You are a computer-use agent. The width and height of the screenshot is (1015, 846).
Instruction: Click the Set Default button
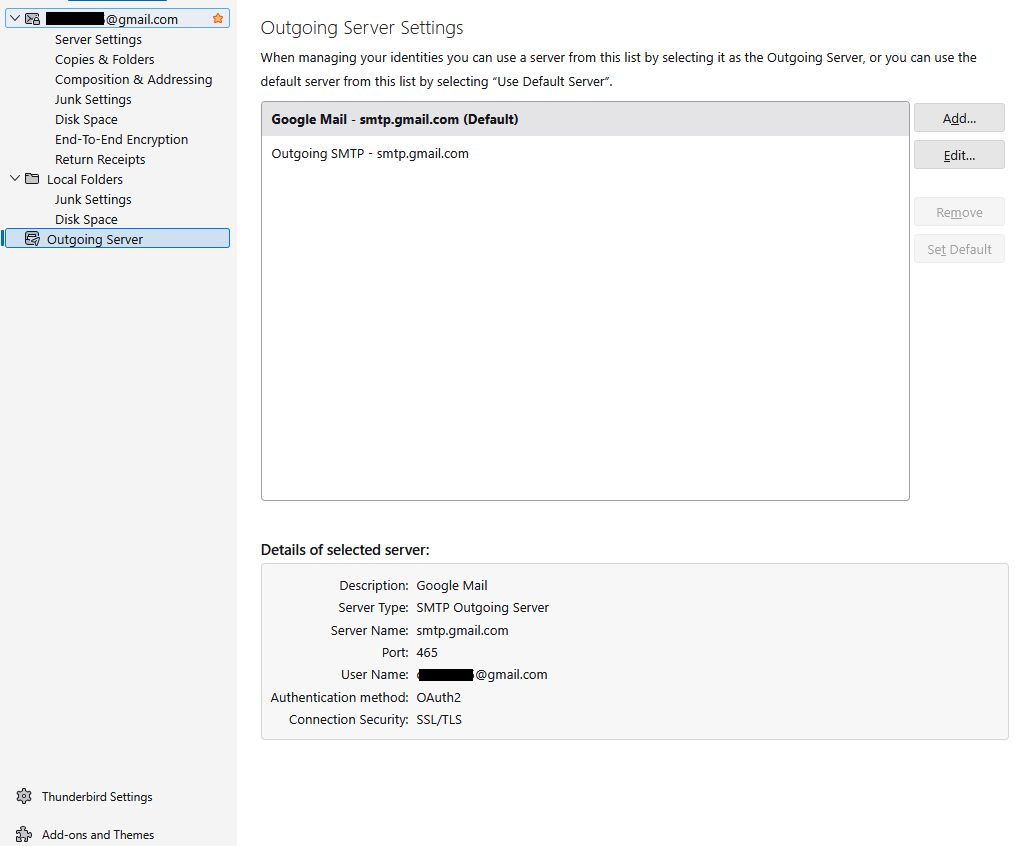tap(959, 249)
